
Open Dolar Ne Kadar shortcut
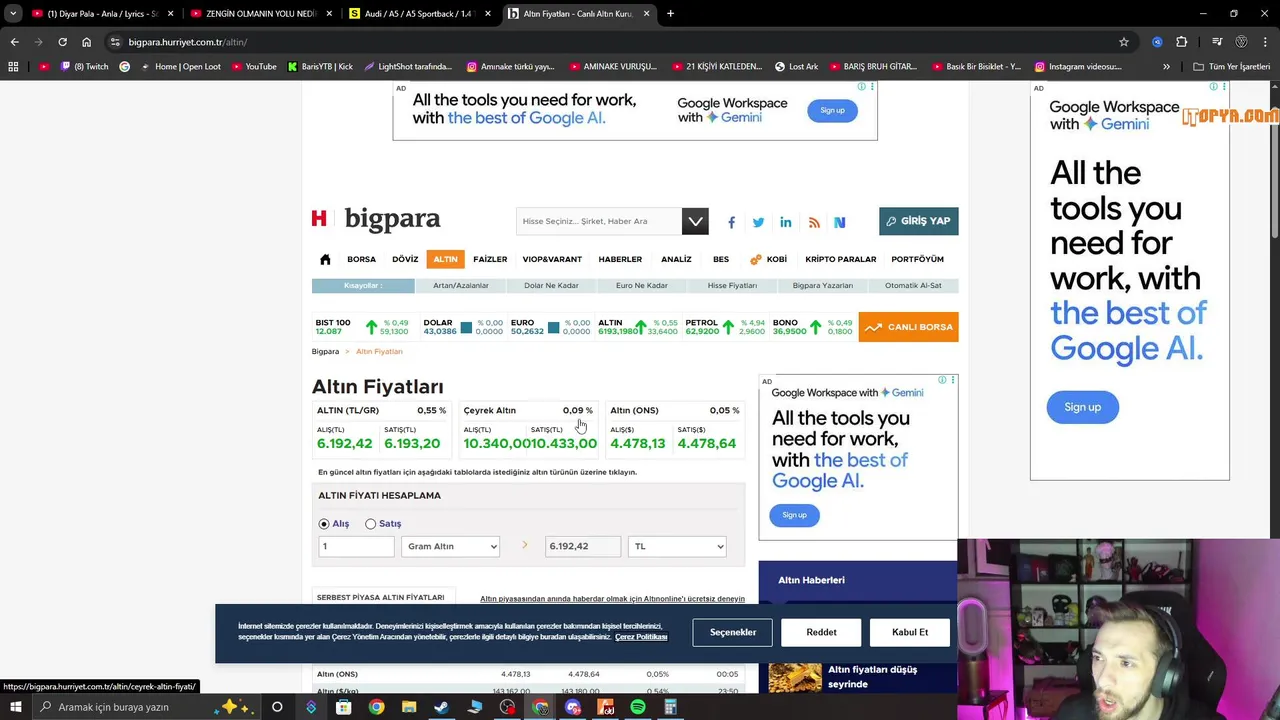click(551, 286)
